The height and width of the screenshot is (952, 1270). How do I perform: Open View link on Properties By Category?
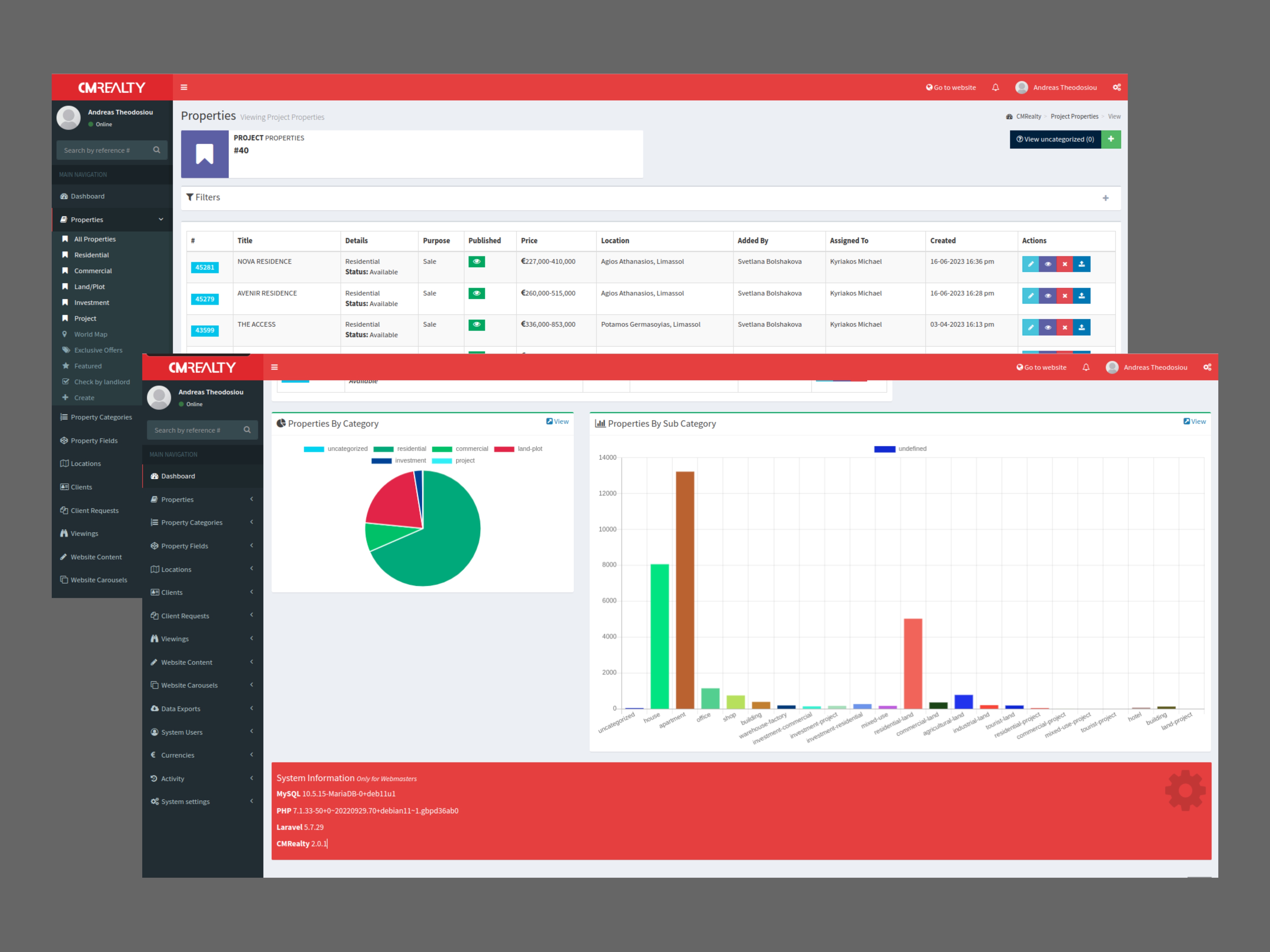coord(557,421)
